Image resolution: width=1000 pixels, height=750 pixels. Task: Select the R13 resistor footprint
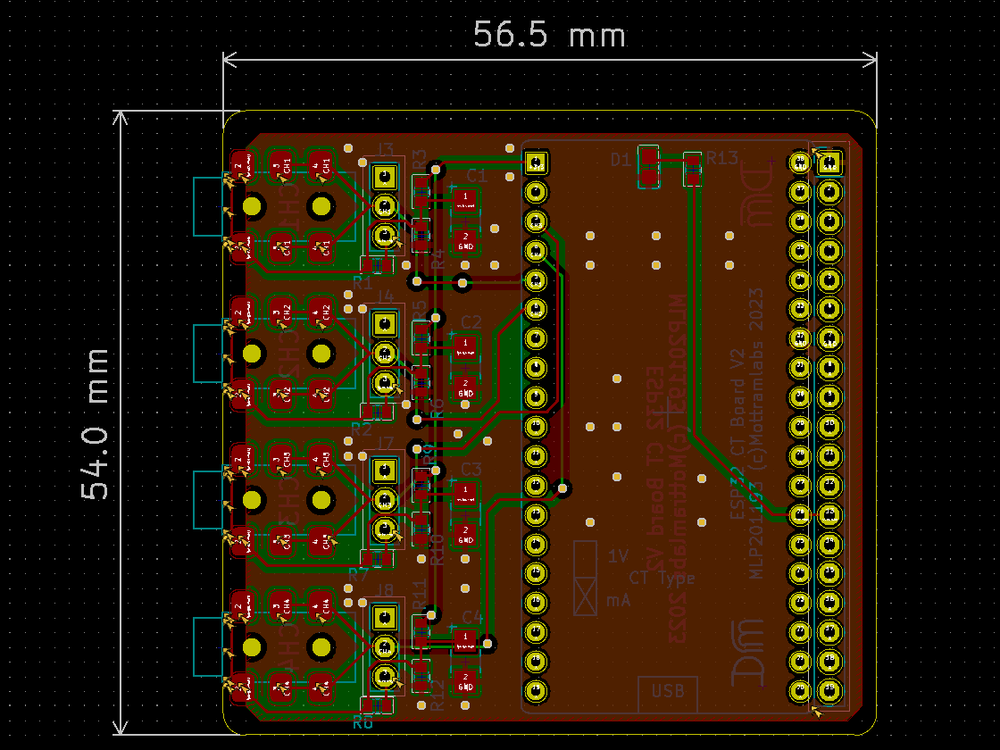point(692,169)
